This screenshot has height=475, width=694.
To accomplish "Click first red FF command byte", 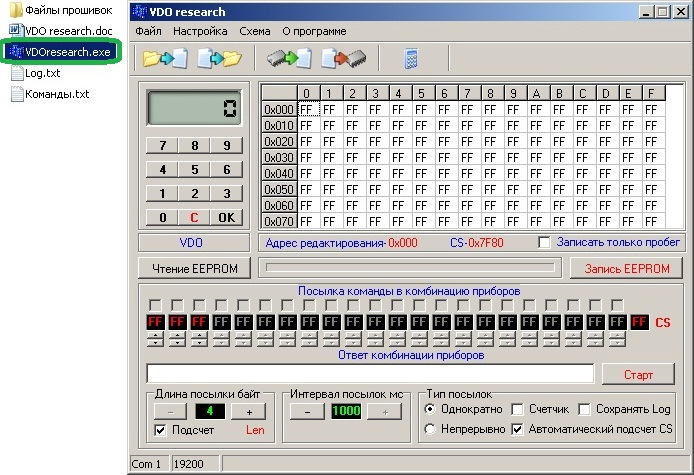I will click(x=155, y=322).
